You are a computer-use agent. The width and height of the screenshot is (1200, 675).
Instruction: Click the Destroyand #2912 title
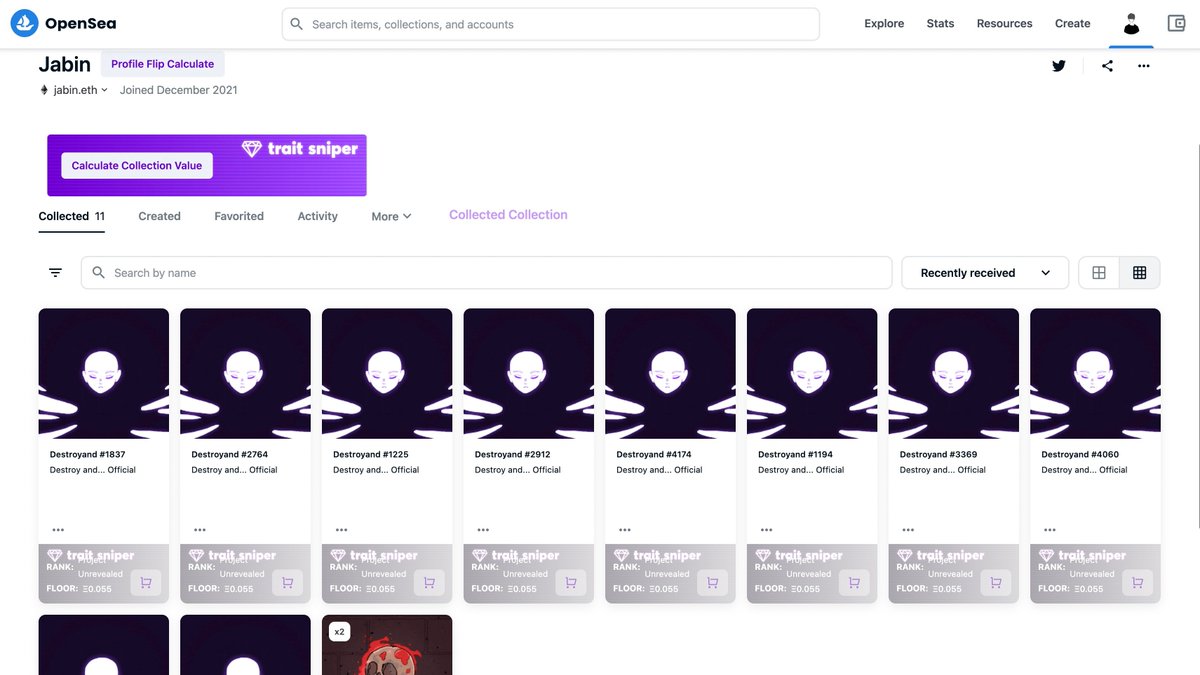click(513, 454)
